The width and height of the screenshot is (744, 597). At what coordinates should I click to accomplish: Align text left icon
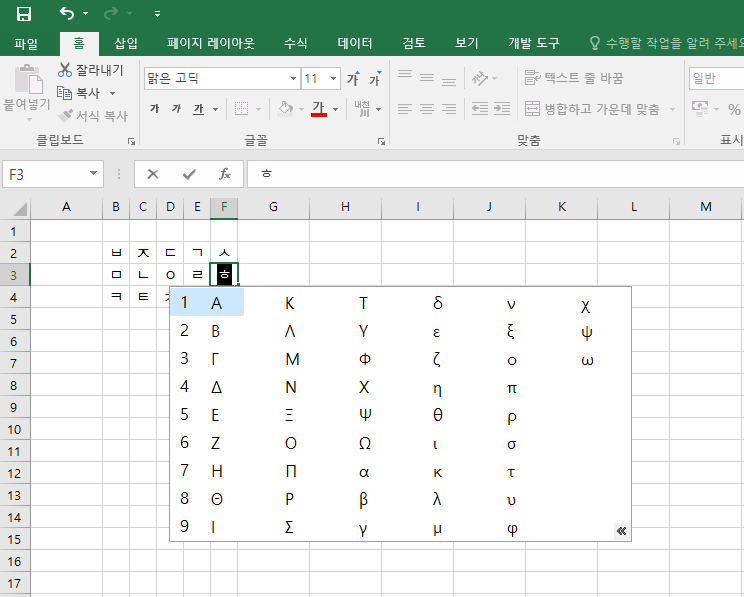point(405,109)
